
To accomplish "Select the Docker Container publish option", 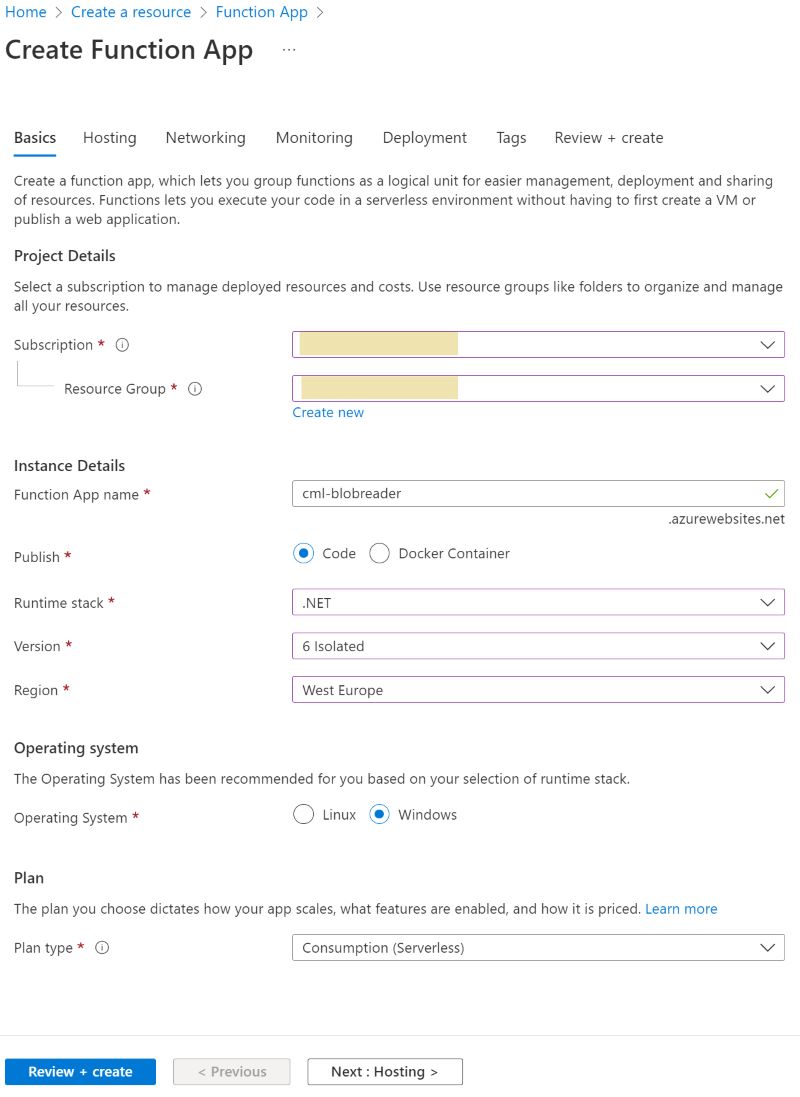I will coord(379,553).
